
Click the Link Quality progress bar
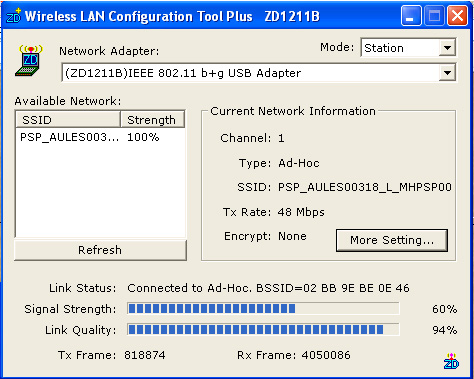pos(263,330)
